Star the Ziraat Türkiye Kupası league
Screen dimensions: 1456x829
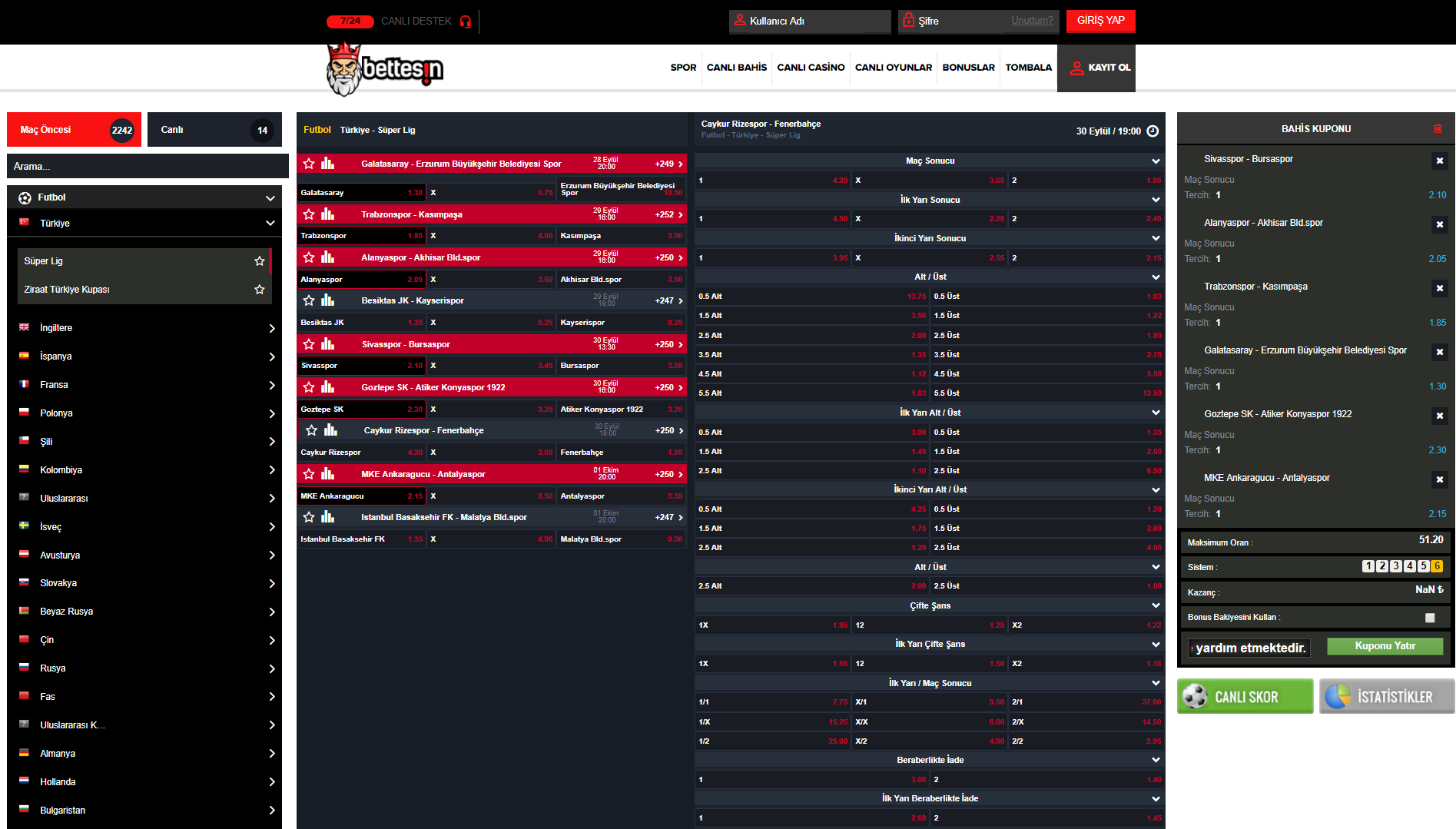(x=260, y=290)
